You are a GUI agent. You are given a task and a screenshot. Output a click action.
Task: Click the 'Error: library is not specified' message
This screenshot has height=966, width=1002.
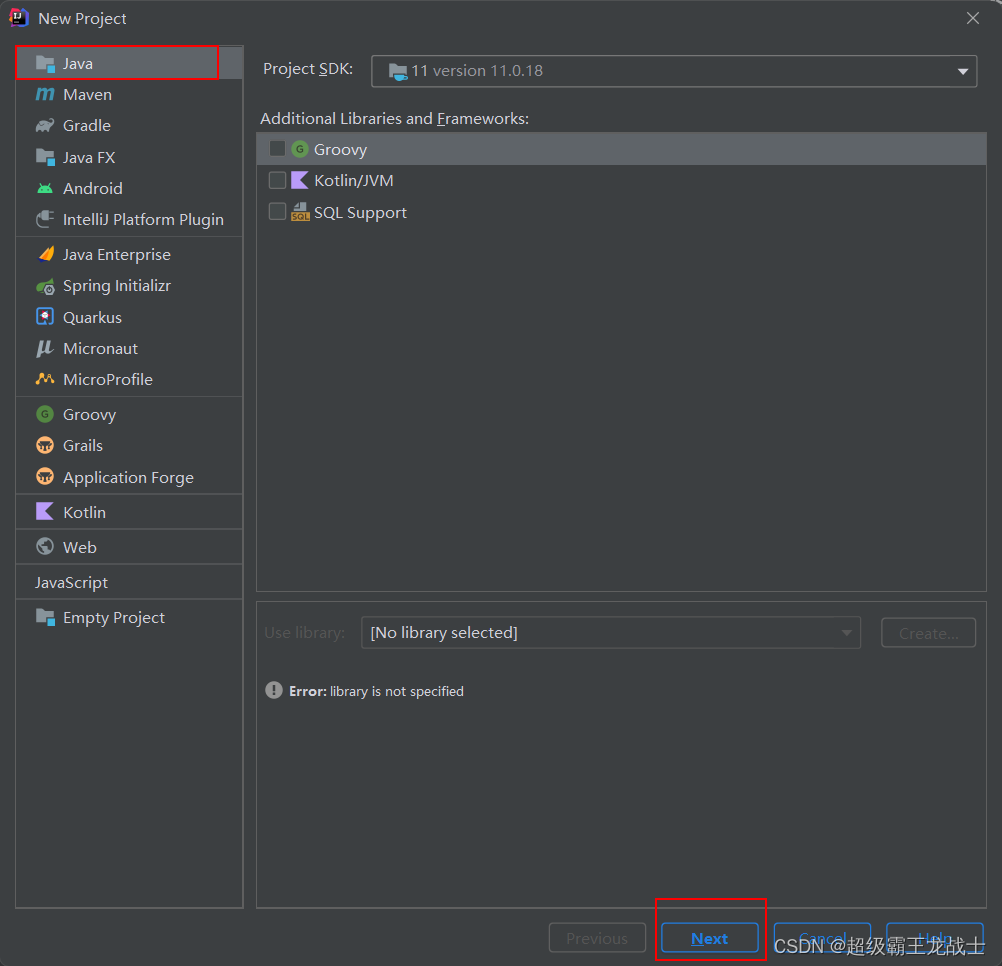click(376, 691)
